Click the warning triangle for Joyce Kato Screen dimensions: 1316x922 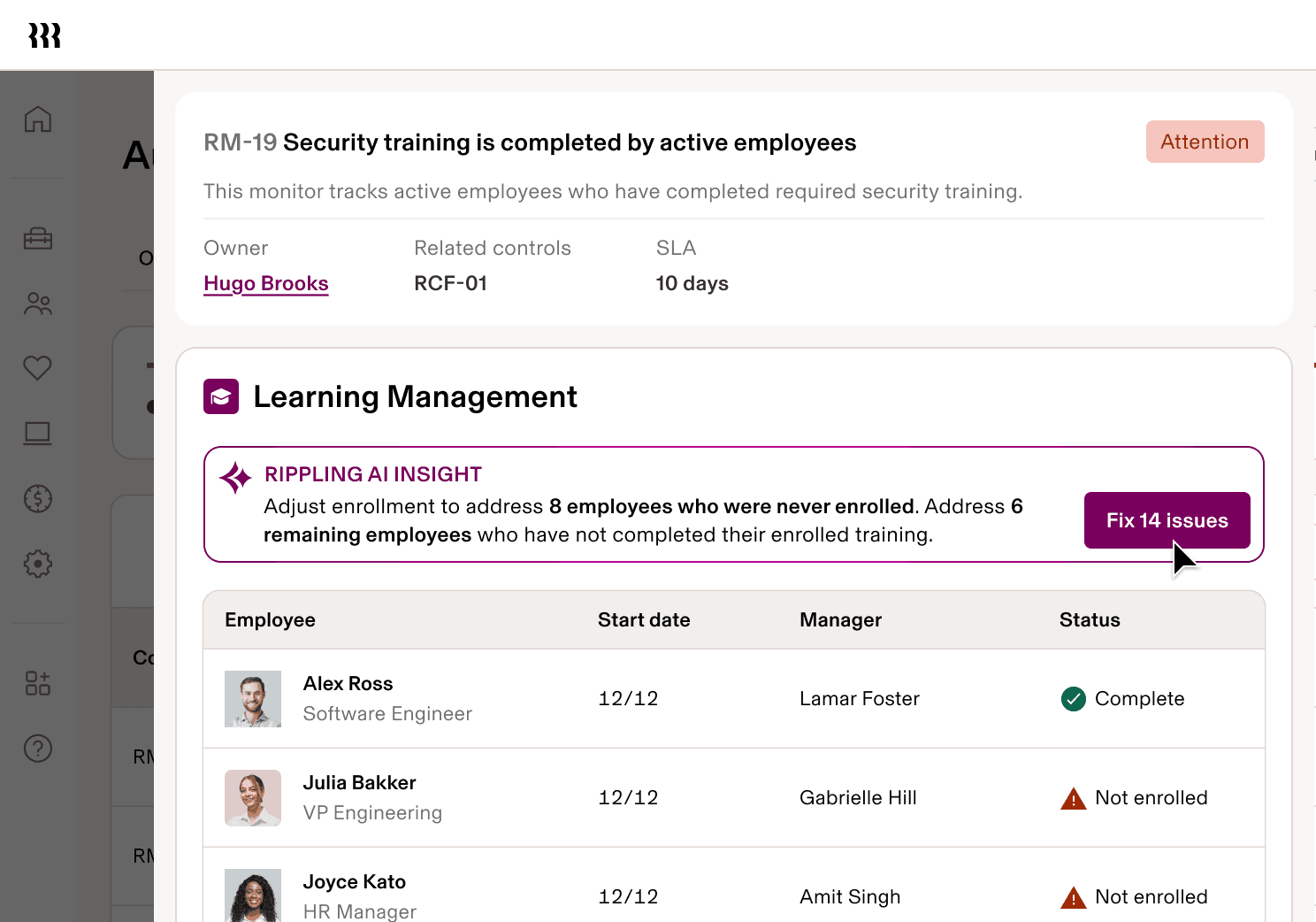click(x=1073, y=898)
